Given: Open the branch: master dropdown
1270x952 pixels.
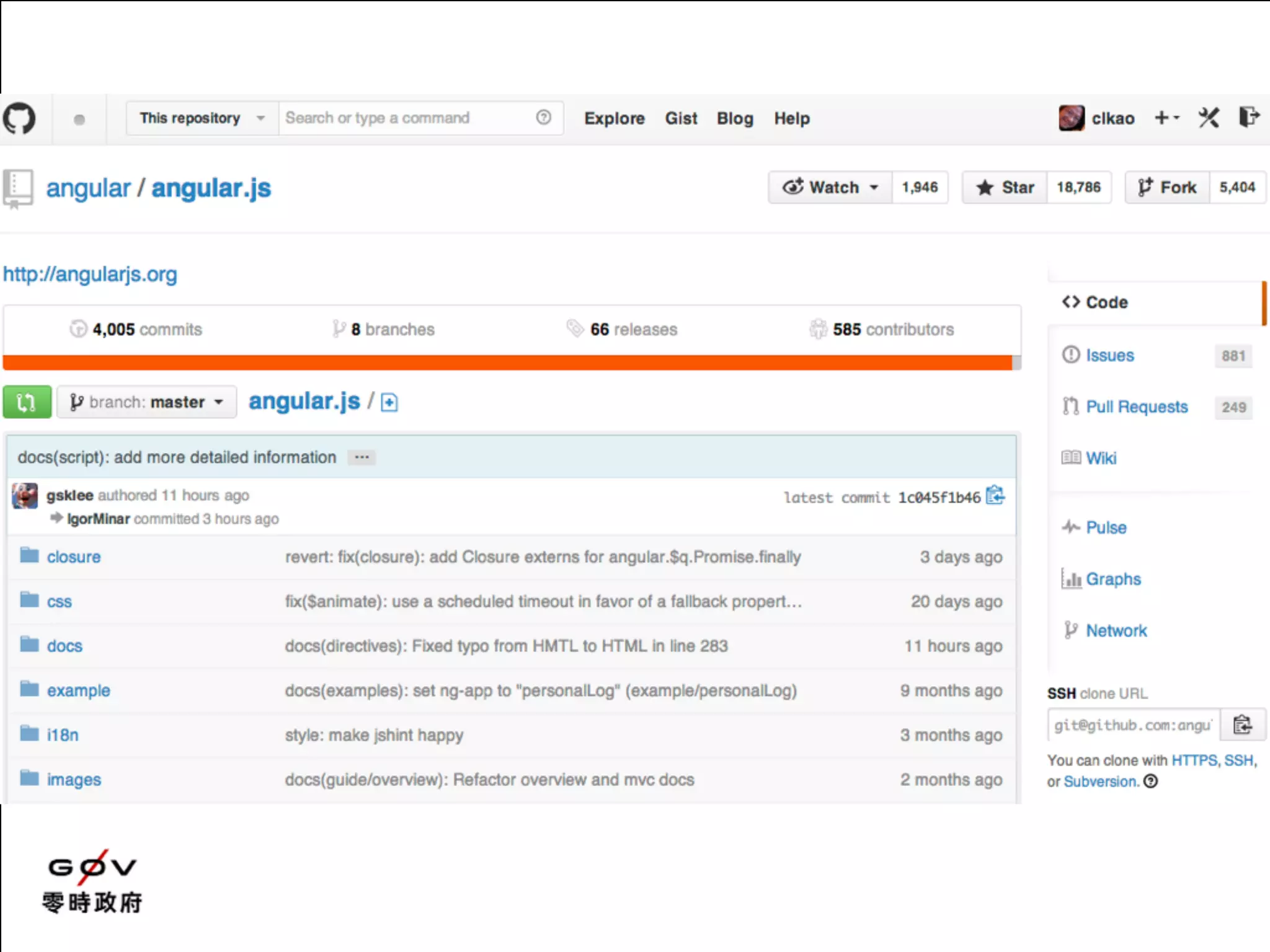Looking at the screenshot, I should pyautogui.click(x=147, y=402).
